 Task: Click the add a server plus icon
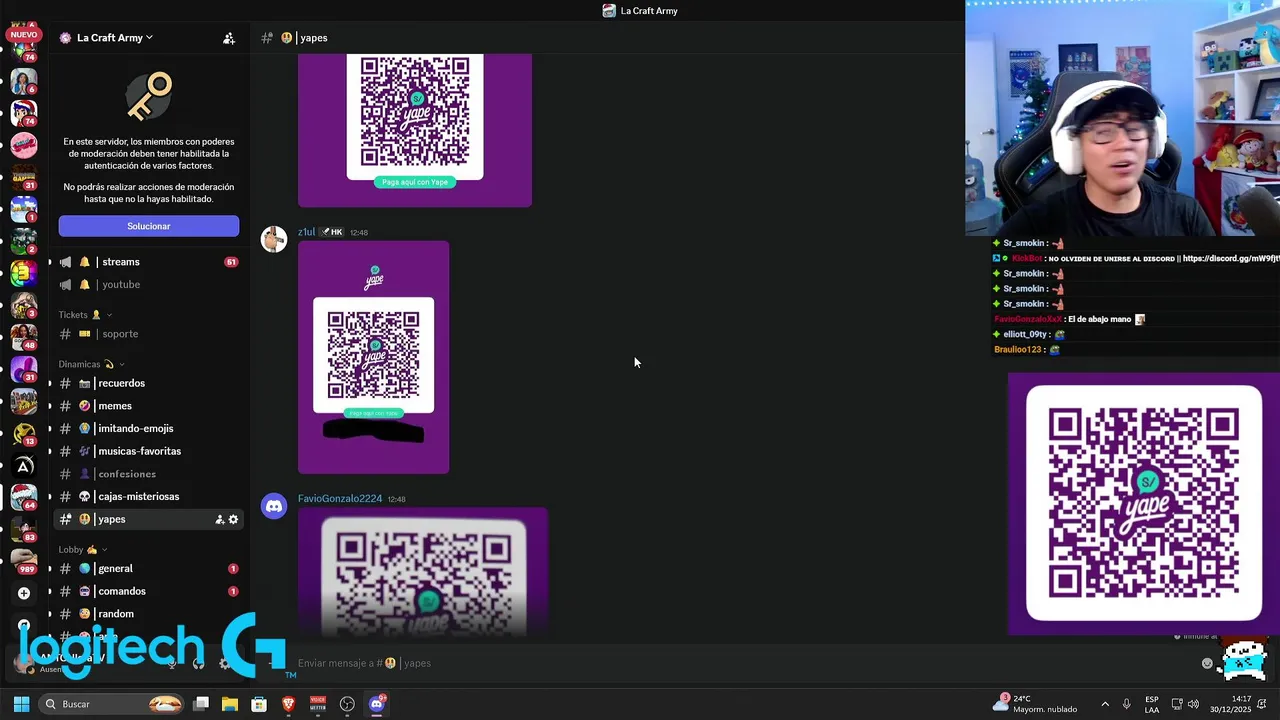tap(24, 593)
